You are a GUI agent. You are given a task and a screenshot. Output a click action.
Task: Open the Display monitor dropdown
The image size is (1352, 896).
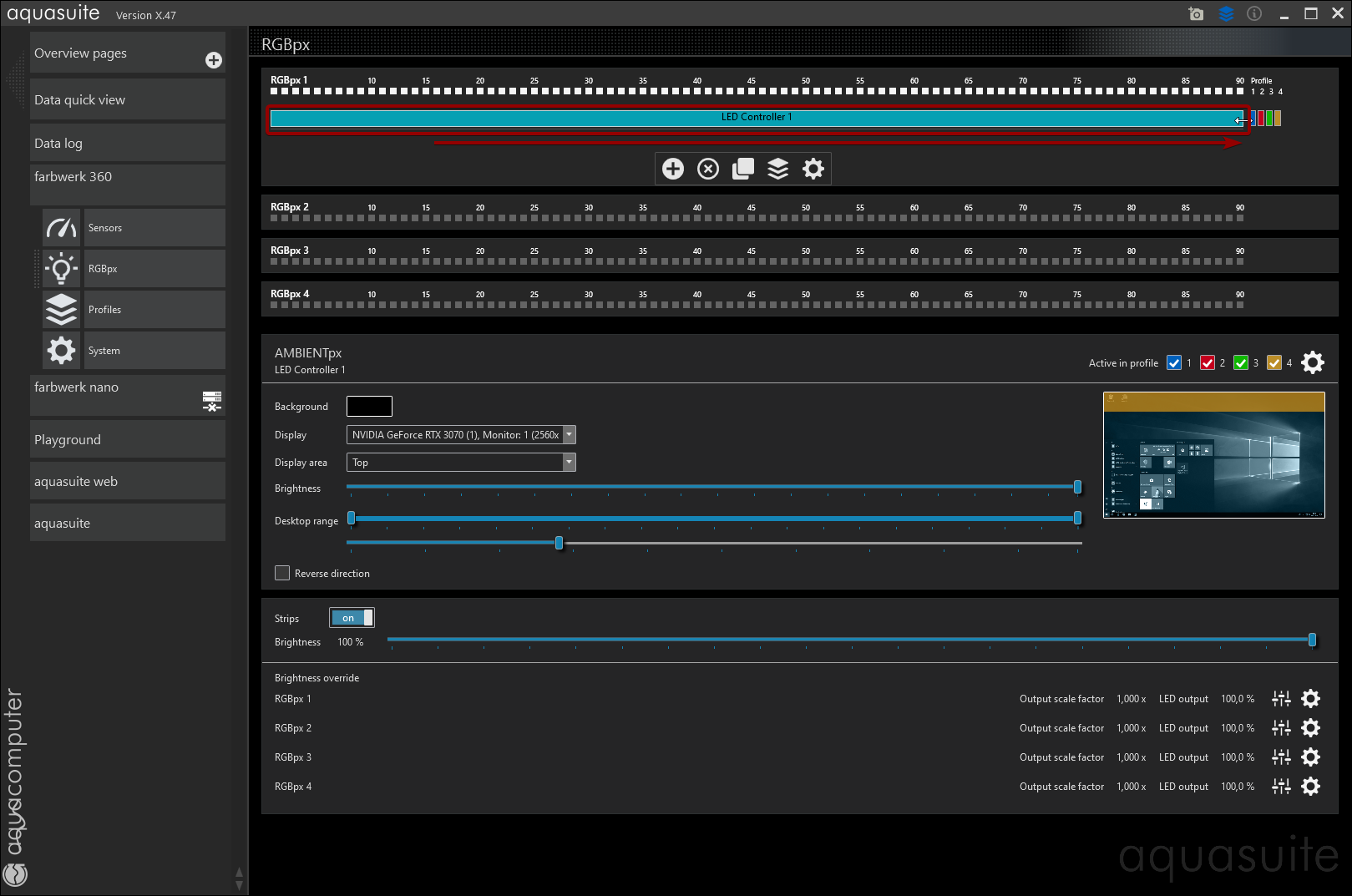(x=461, y=435)
